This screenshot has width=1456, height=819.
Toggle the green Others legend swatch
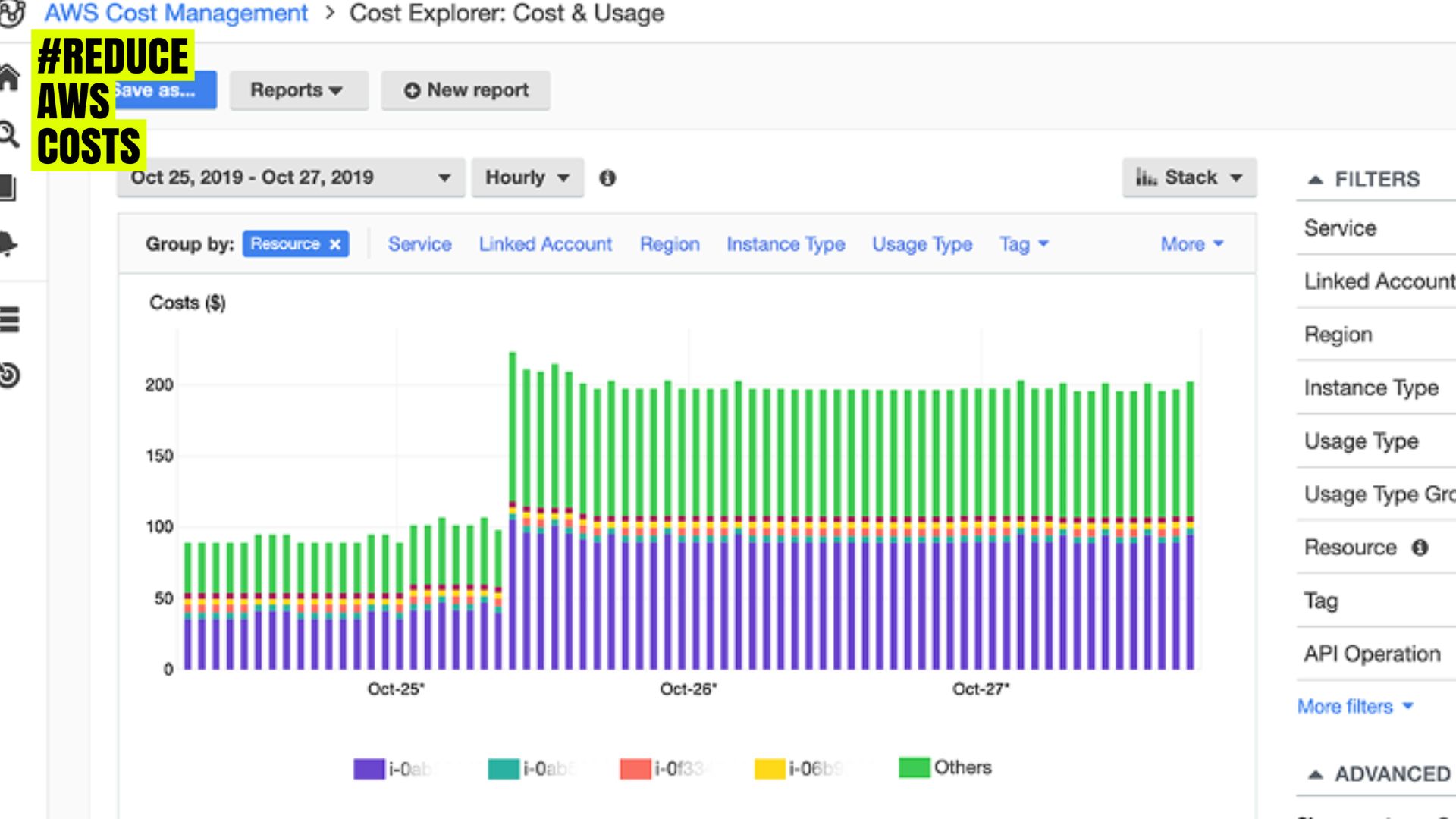tap(914, 767)
